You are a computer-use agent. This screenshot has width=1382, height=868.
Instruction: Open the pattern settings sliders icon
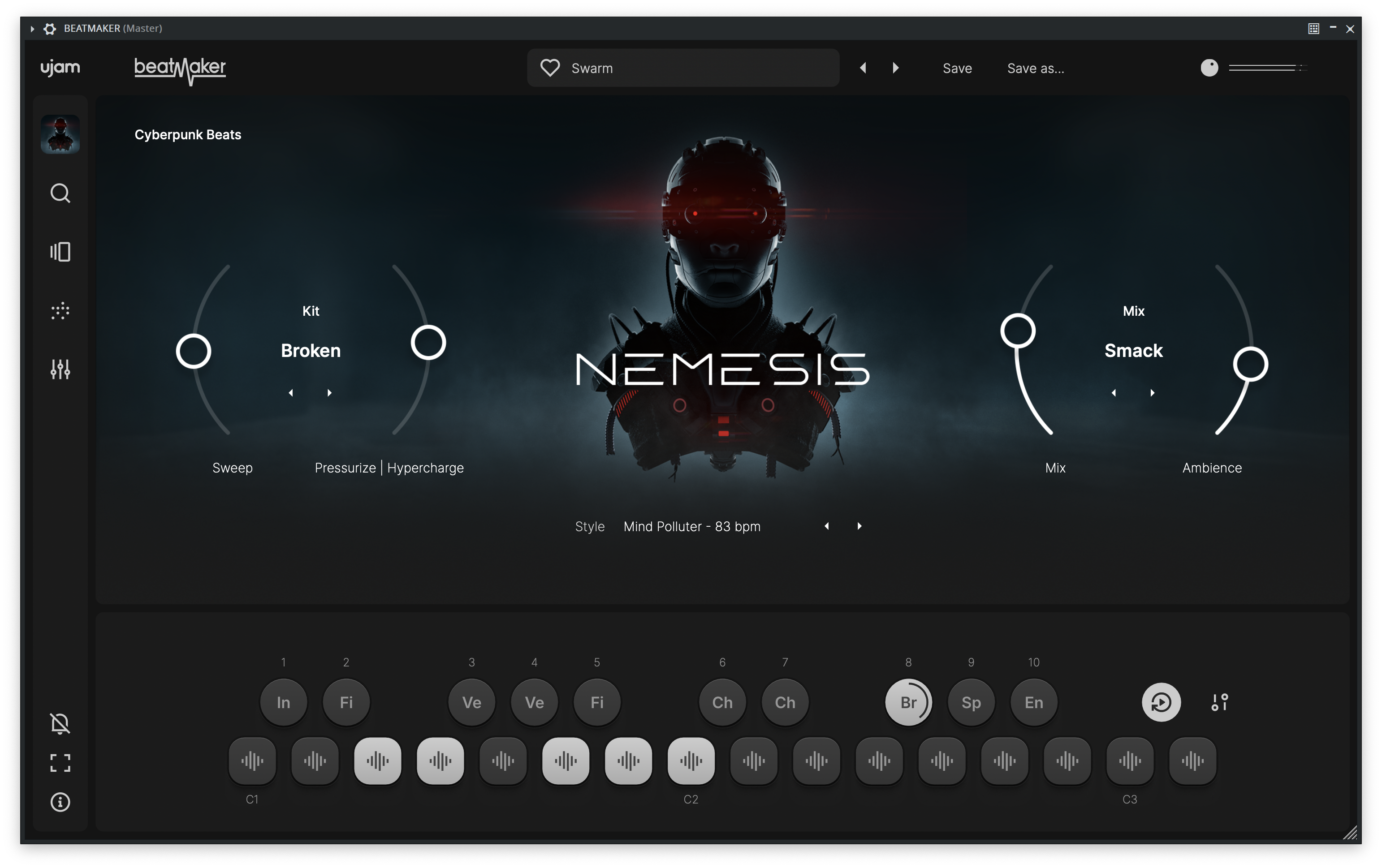pyautogui.click(x=1220, y=702)
